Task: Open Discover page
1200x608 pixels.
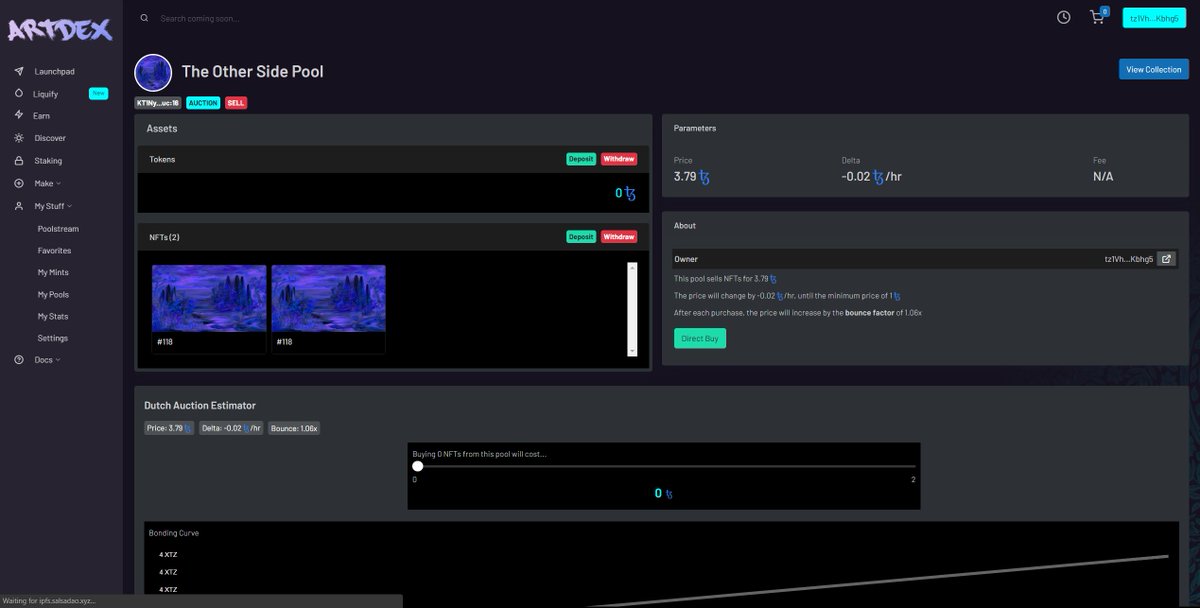Action: click(x=50, y=138)
